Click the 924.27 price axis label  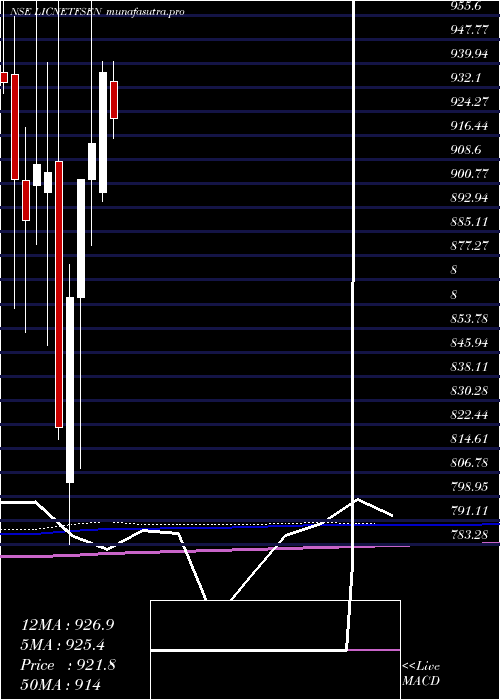pos(470,102)
